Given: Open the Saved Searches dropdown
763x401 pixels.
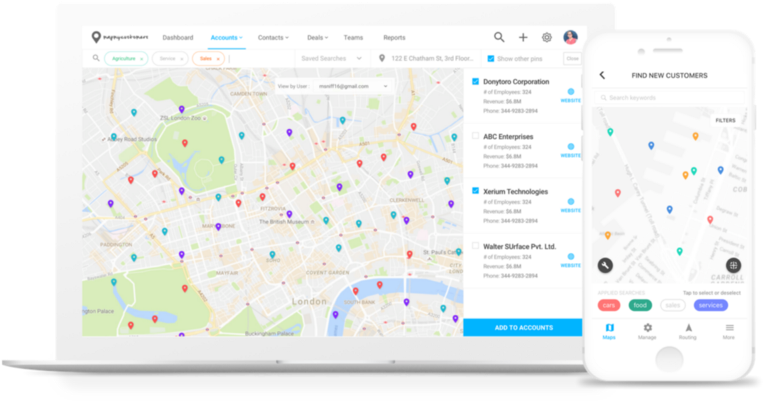Looking at the screenshot, I should (331, 58).
